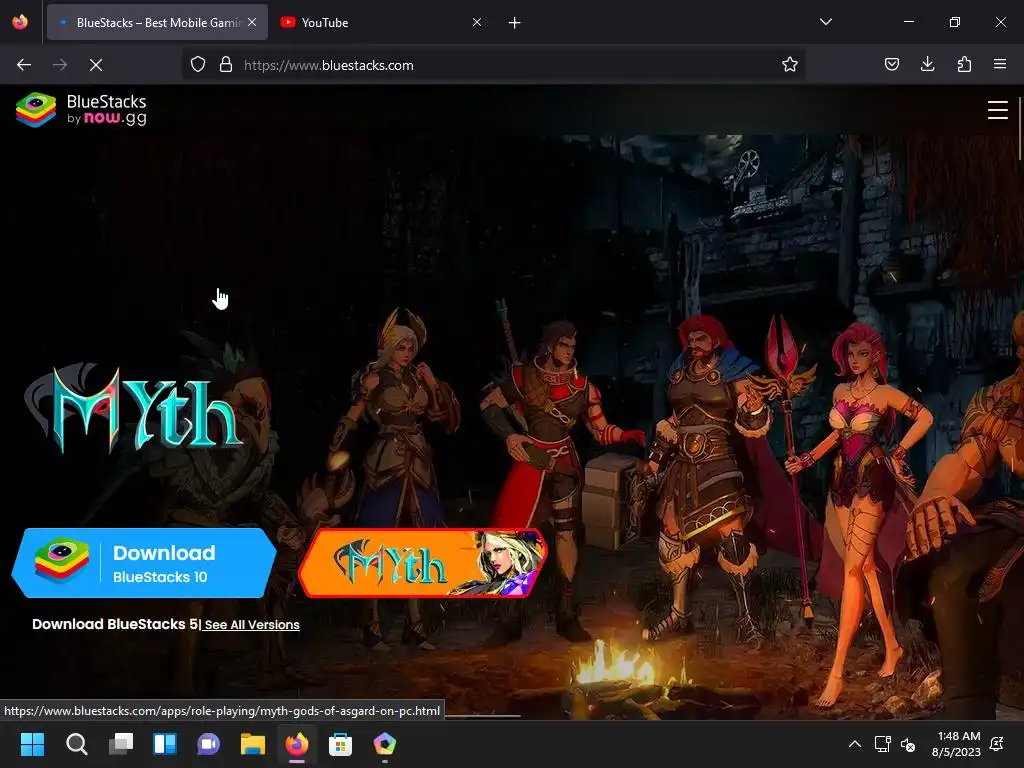Launch the Chat app from taskbar

point(208,744)
